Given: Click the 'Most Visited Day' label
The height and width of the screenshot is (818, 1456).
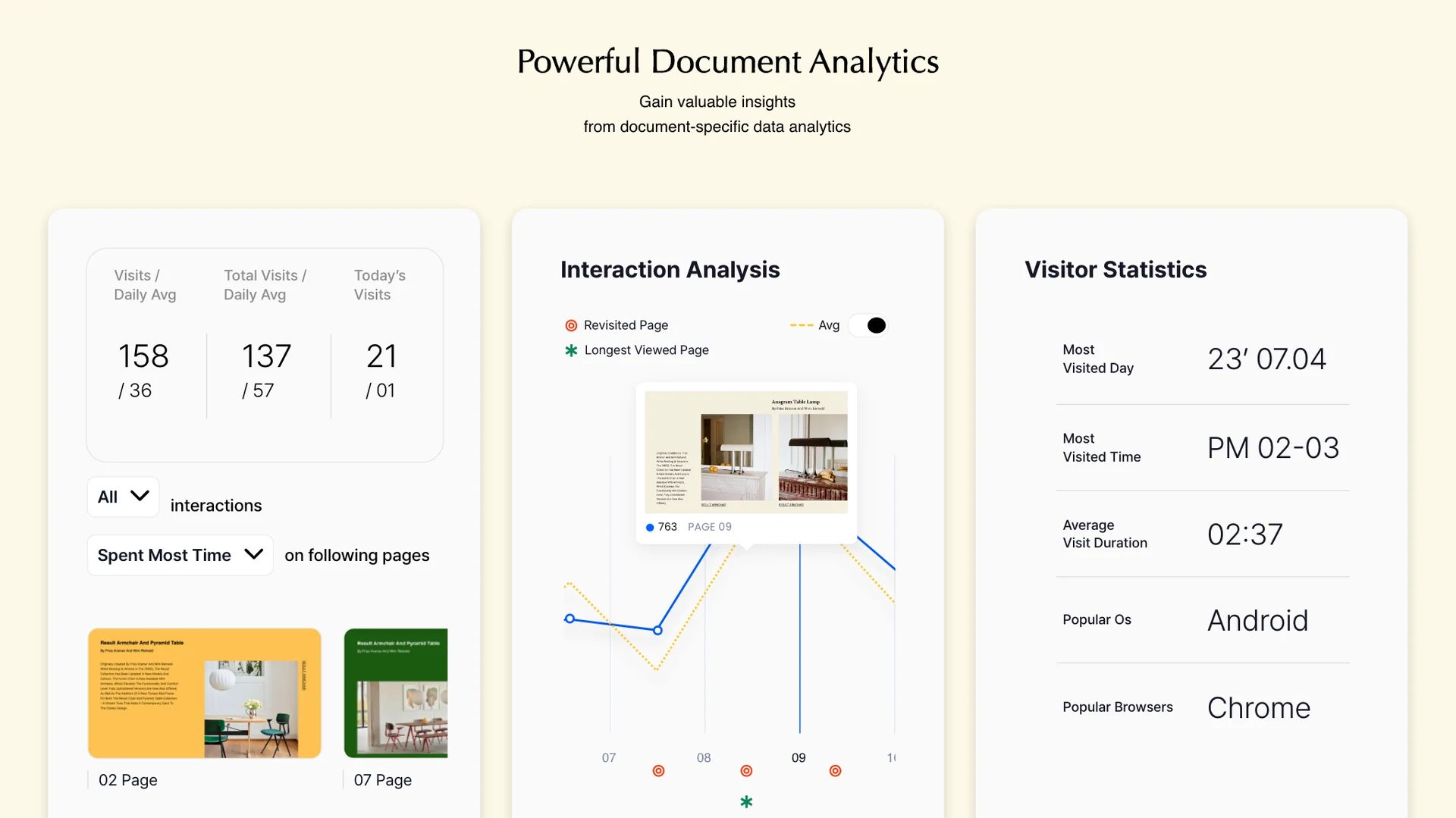Looking at the screenshot, I should pyautogui.click(x=1098, y=359).
